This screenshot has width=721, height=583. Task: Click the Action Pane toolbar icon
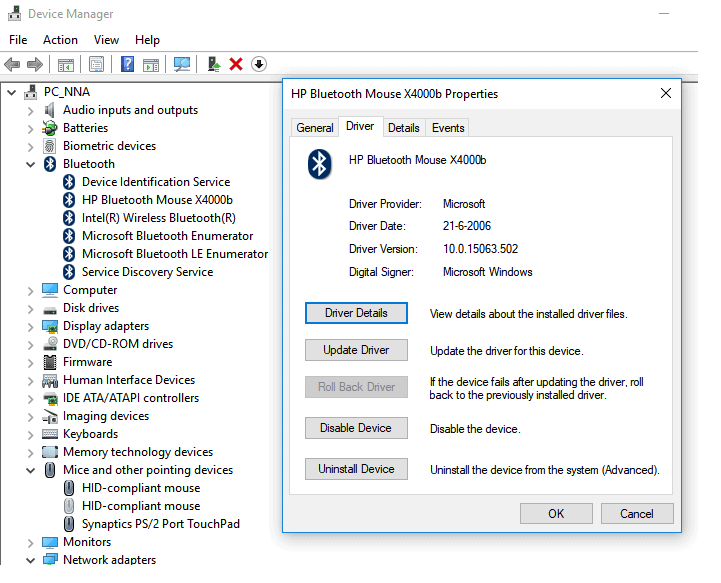click(x=151, y=64)
